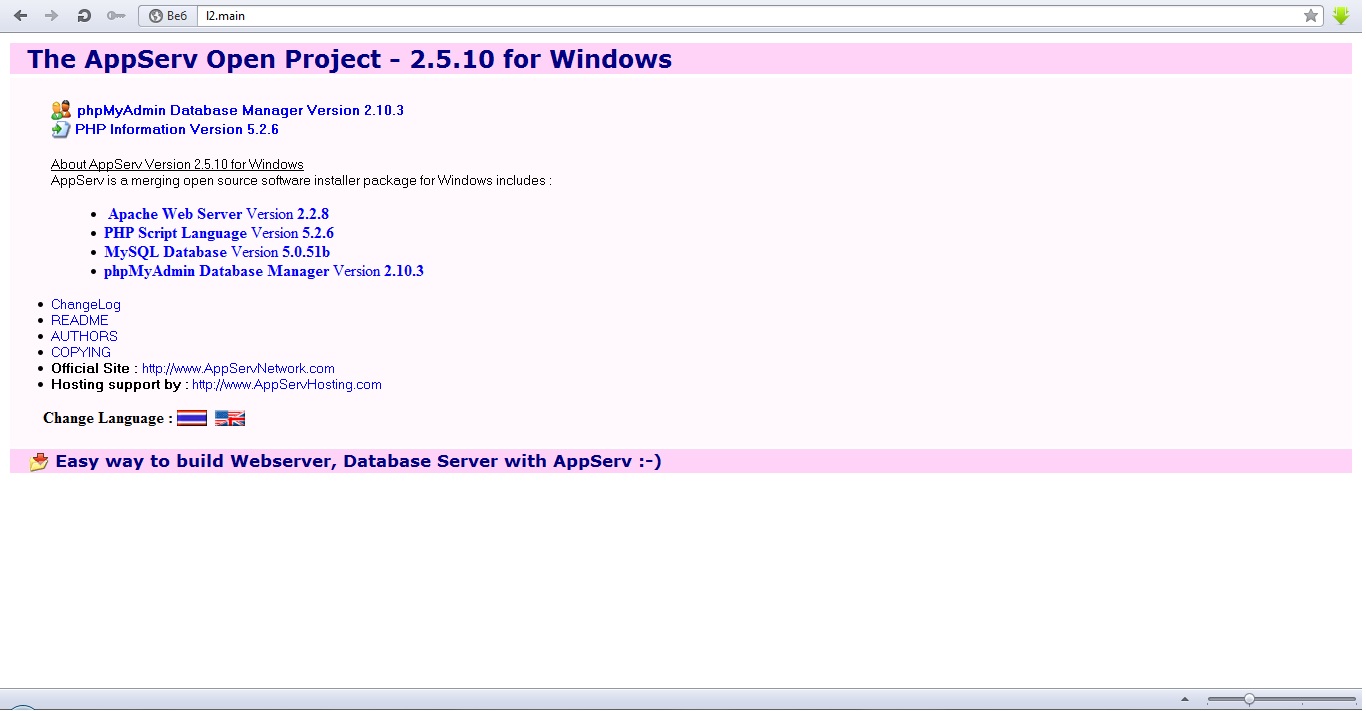Open the ChangeLog link

coord(86,304)
